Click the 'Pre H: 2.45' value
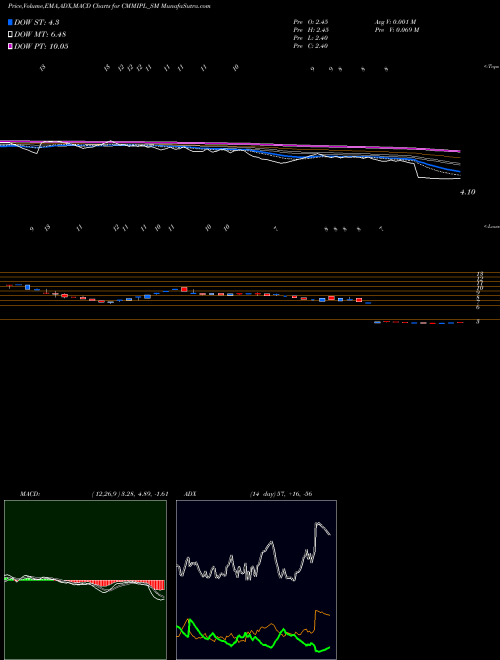Screen dimensions: 500x660 311,30
